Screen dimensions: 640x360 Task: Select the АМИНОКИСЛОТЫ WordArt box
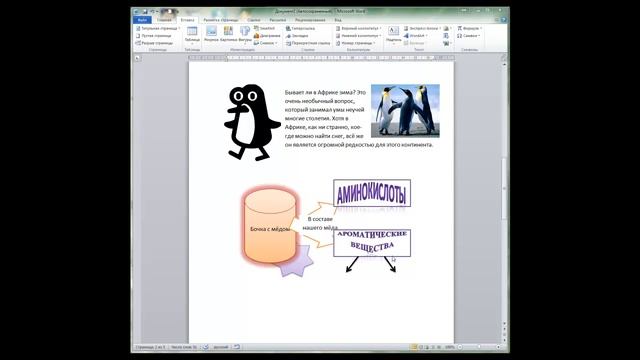372,193
